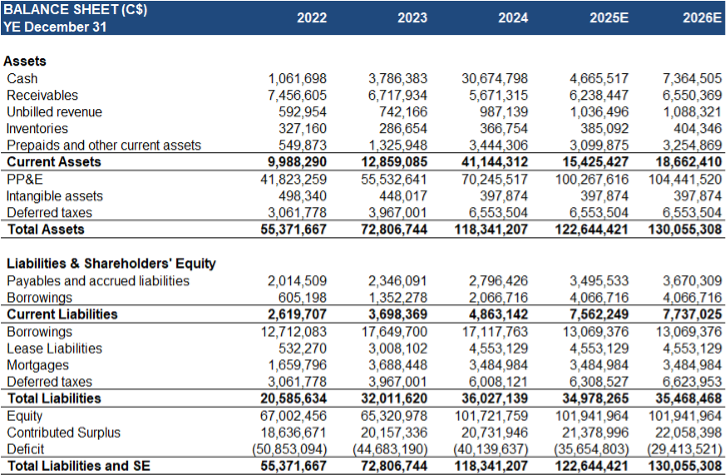Click the Contributed Surplus row label
The height and width of the screenshot is (476, 726).
pos(63,433)
